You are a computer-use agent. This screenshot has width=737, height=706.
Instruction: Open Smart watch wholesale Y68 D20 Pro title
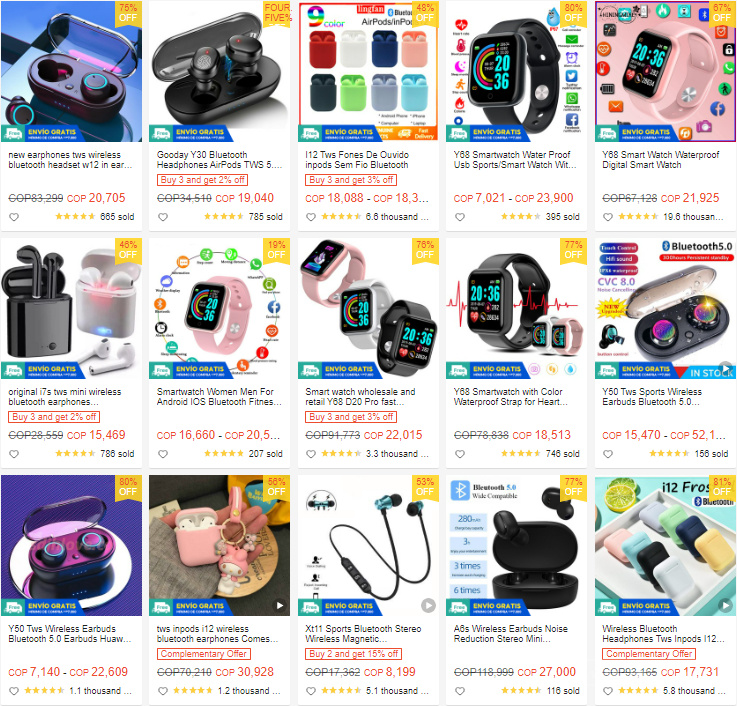coord(361,397)
